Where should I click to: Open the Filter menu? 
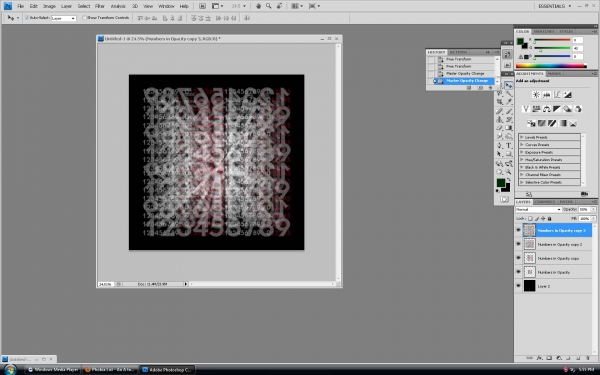(x=100, y=6)
